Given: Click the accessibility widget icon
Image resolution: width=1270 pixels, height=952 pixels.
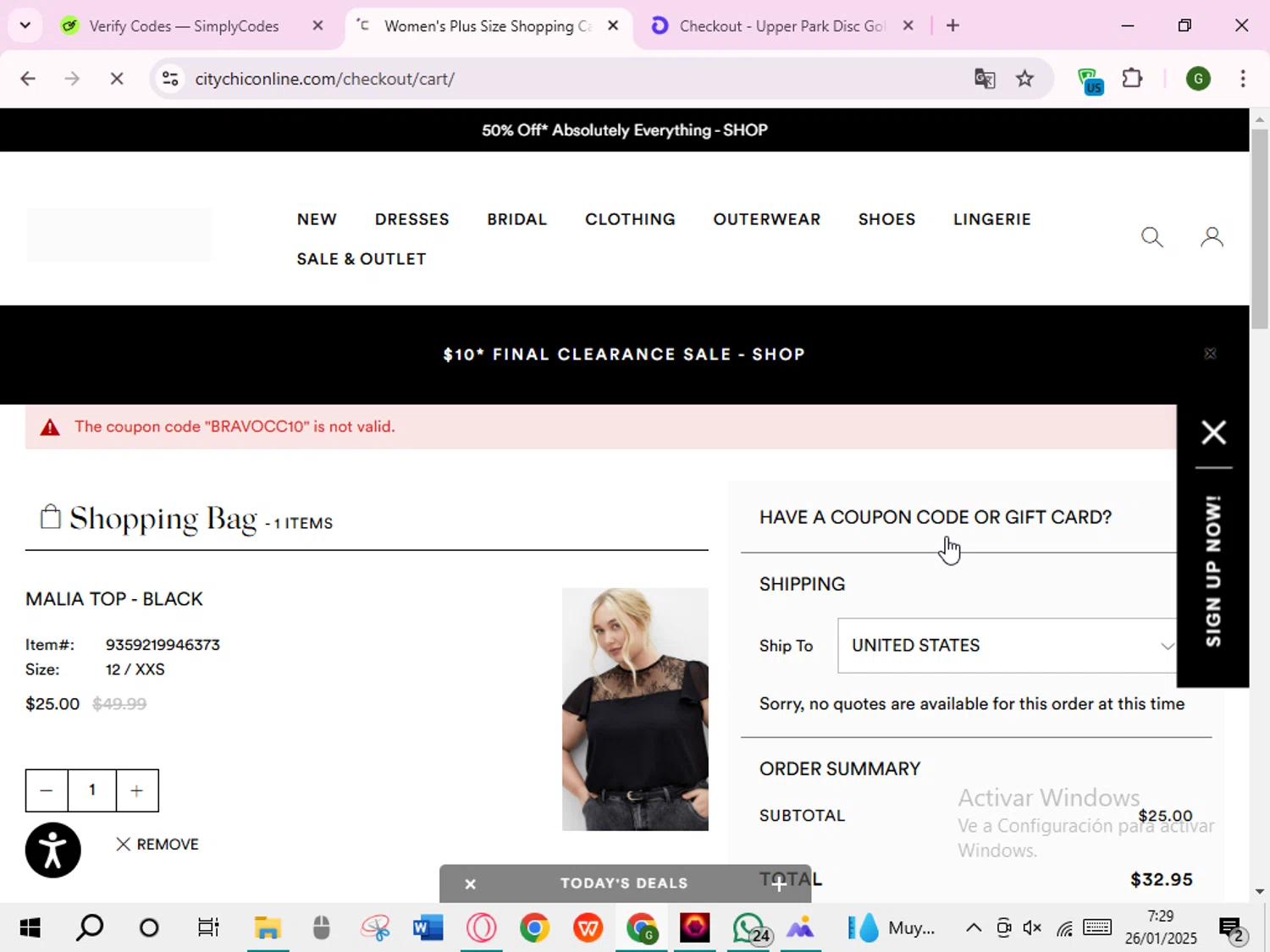Looking at the screenshot, I should pos(52,850).
